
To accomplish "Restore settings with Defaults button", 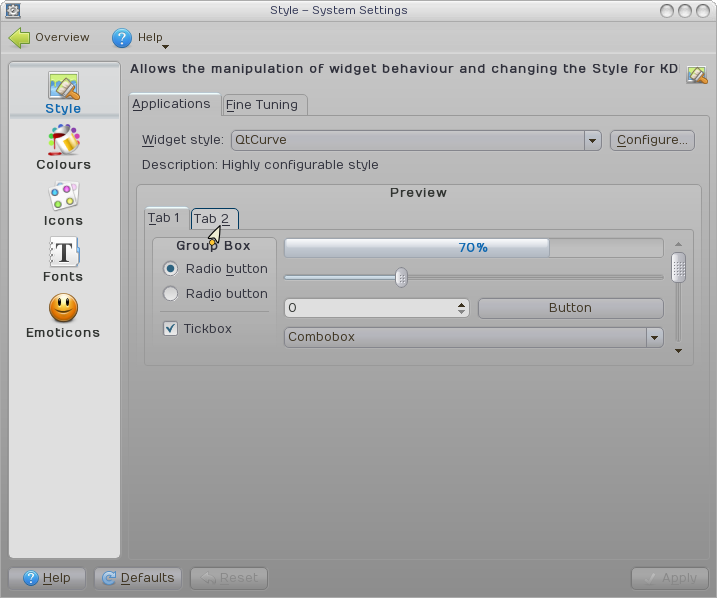I will [x=138, y=578].
